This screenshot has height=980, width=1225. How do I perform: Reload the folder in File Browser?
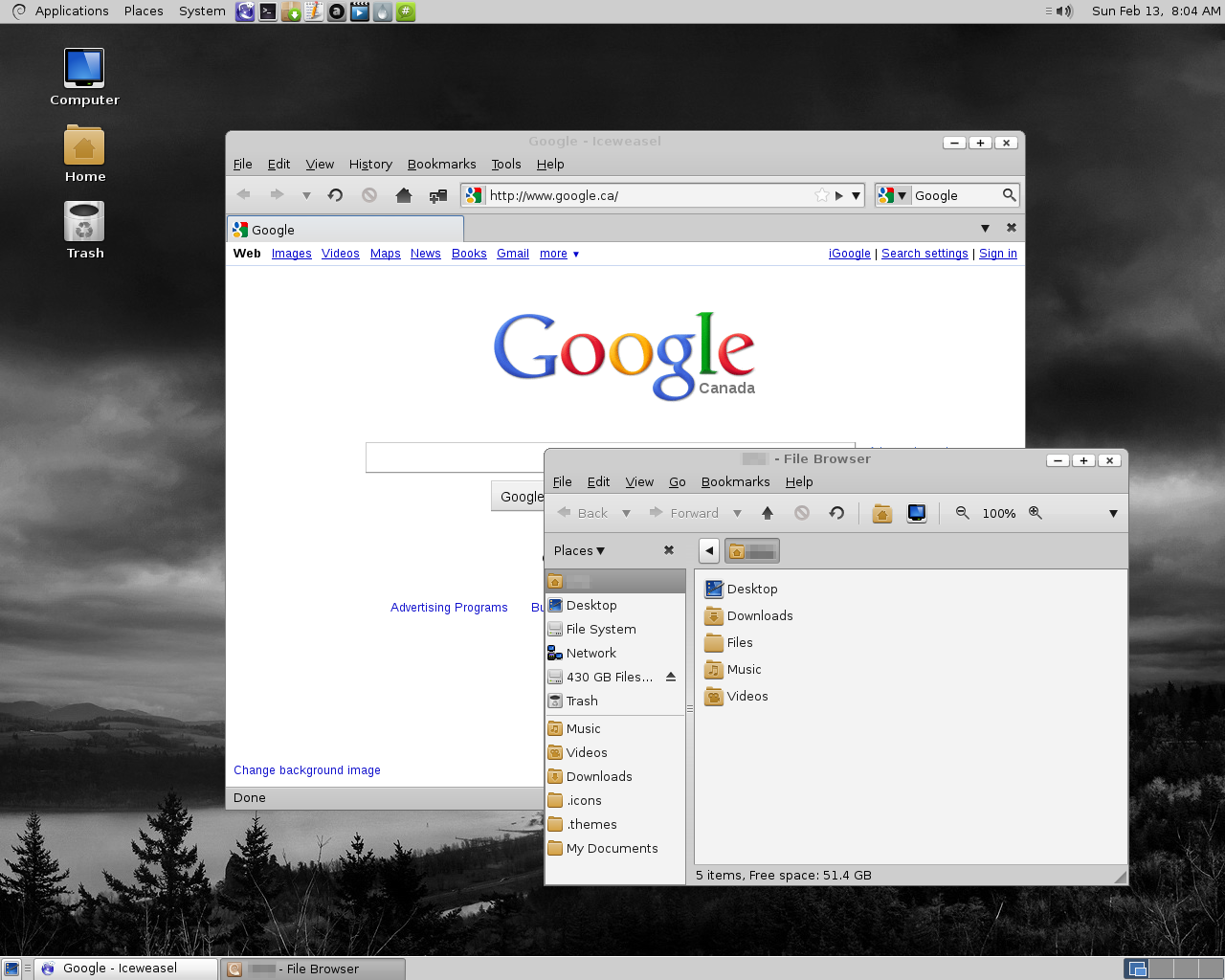(836, 513)
